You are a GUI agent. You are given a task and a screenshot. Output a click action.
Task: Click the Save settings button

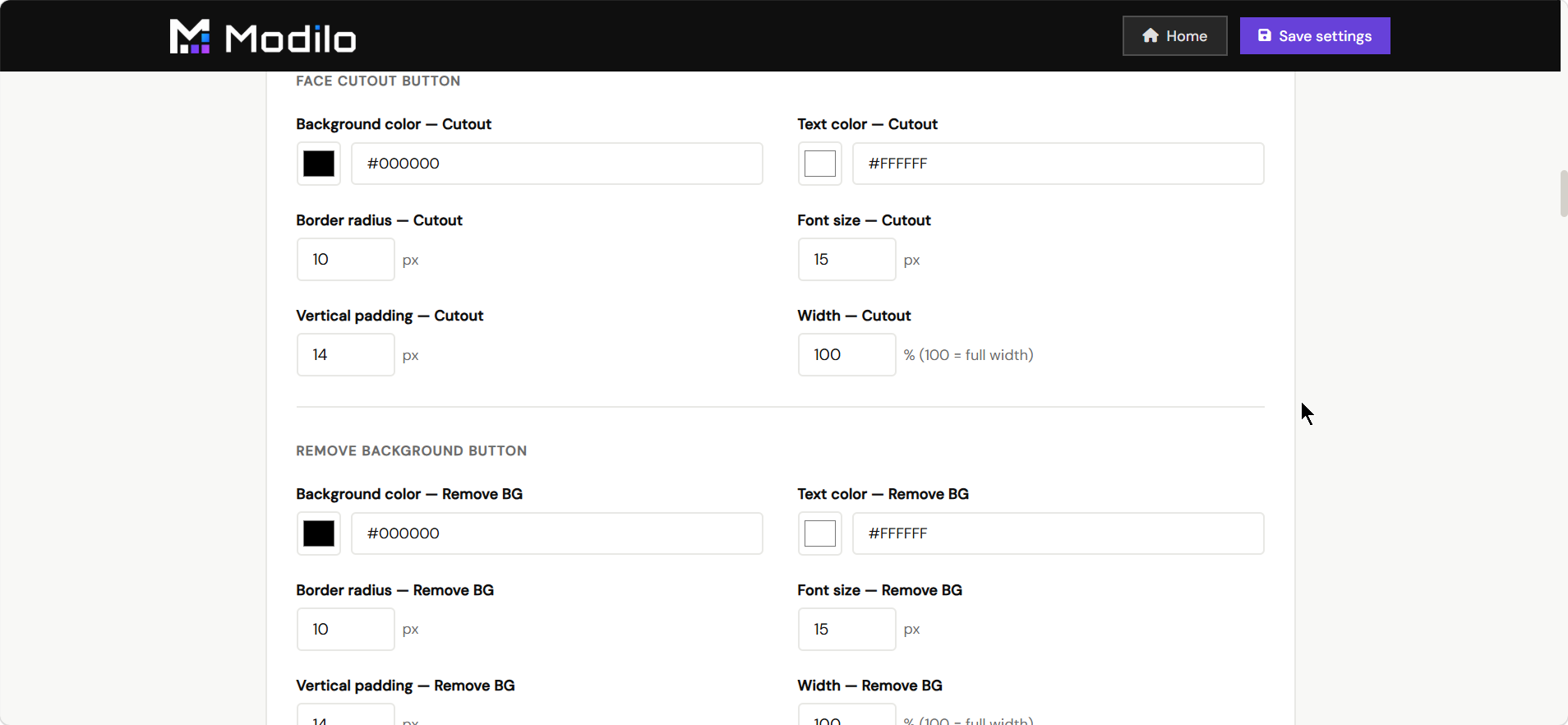click(x=1315, y=36)
